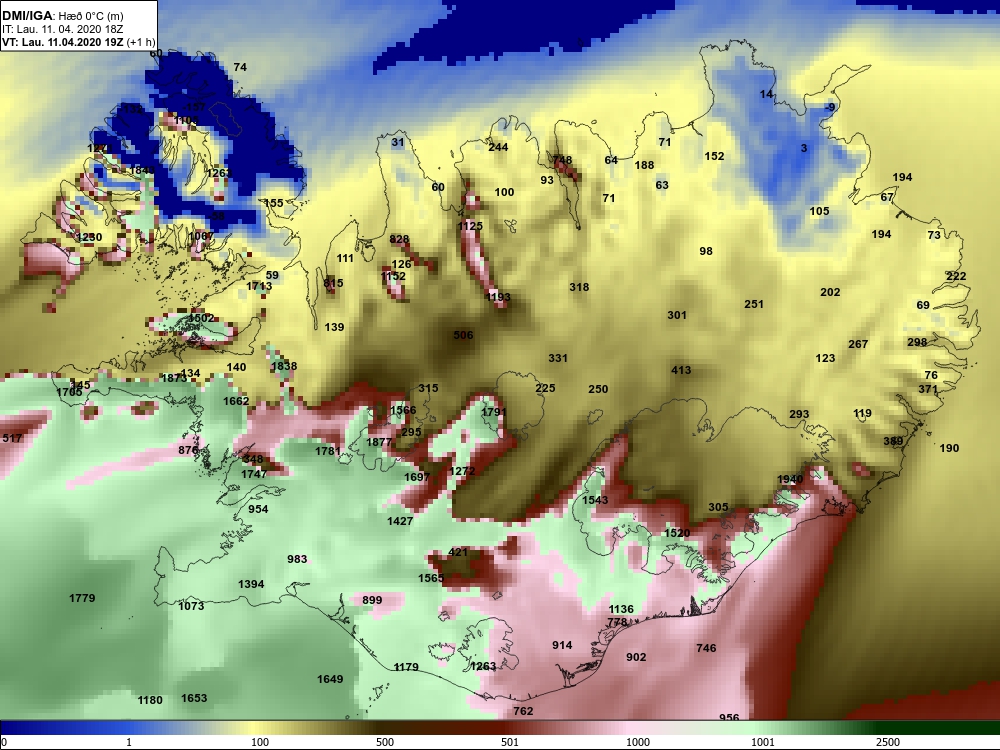Click the map value "1662"

236,401
